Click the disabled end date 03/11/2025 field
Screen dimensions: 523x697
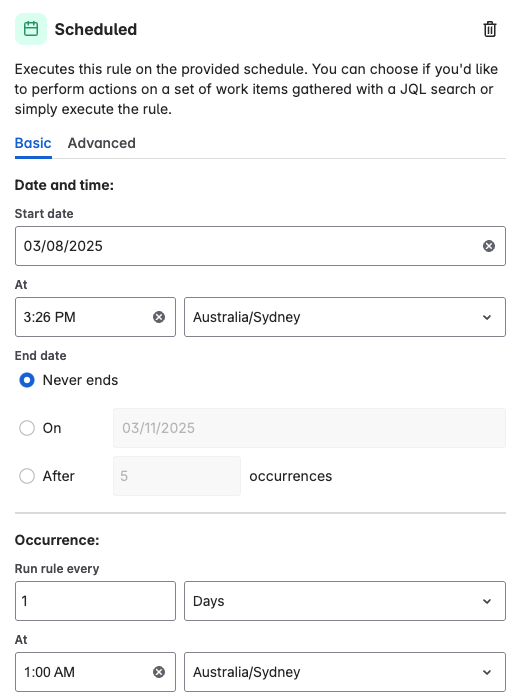[x=309, y=428]
